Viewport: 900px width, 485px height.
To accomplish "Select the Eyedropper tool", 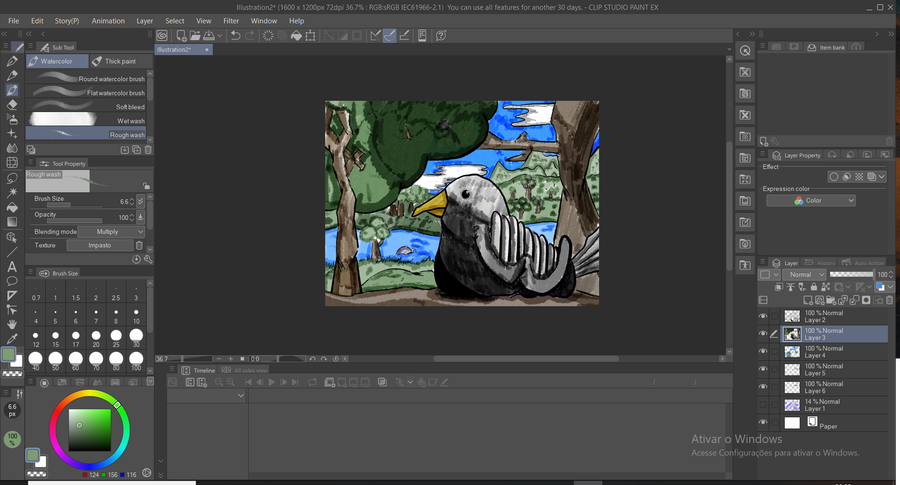I will tap(12, 339).
